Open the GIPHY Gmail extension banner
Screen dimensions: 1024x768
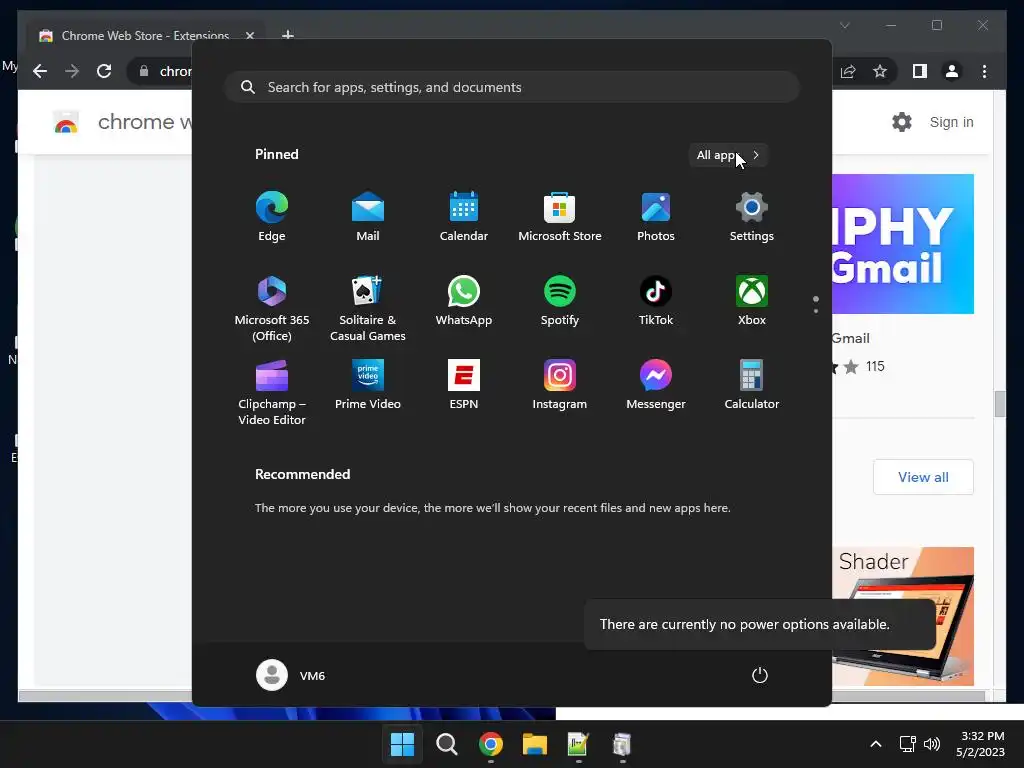coord(903,244)
